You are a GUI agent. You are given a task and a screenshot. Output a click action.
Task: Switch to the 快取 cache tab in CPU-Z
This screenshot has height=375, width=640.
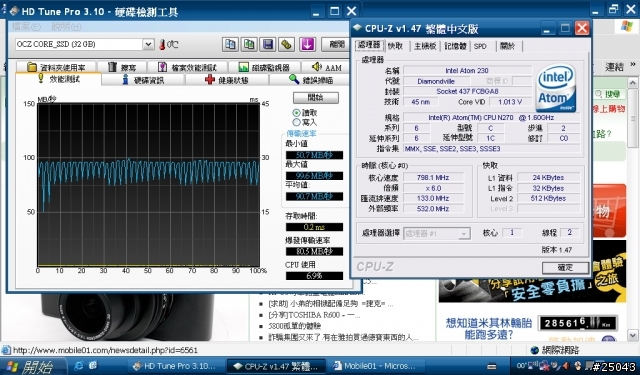pos(395,46)
